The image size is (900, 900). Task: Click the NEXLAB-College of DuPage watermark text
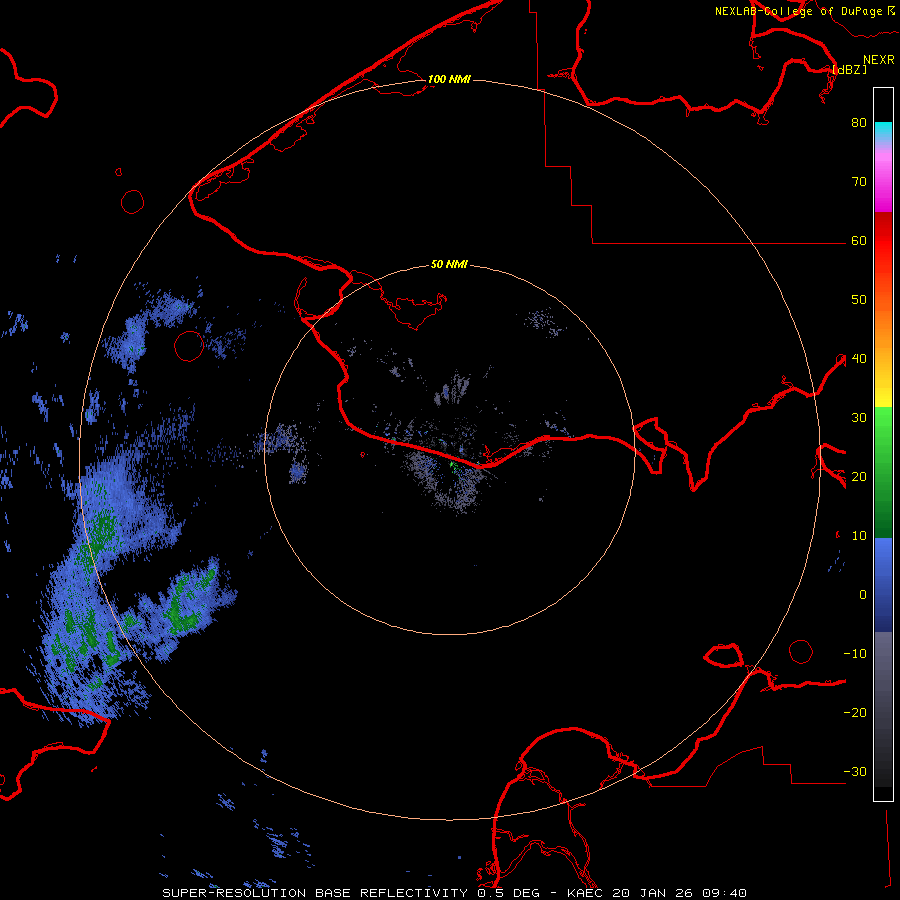pyautogui.click(x=798, y=11)
